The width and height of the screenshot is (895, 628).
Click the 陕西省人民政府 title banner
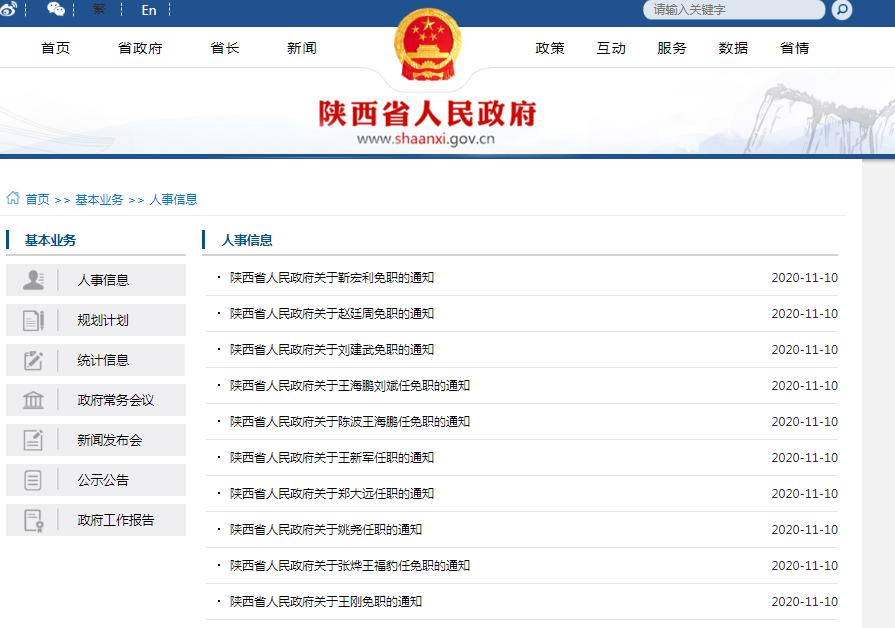[x=428, y=113]
